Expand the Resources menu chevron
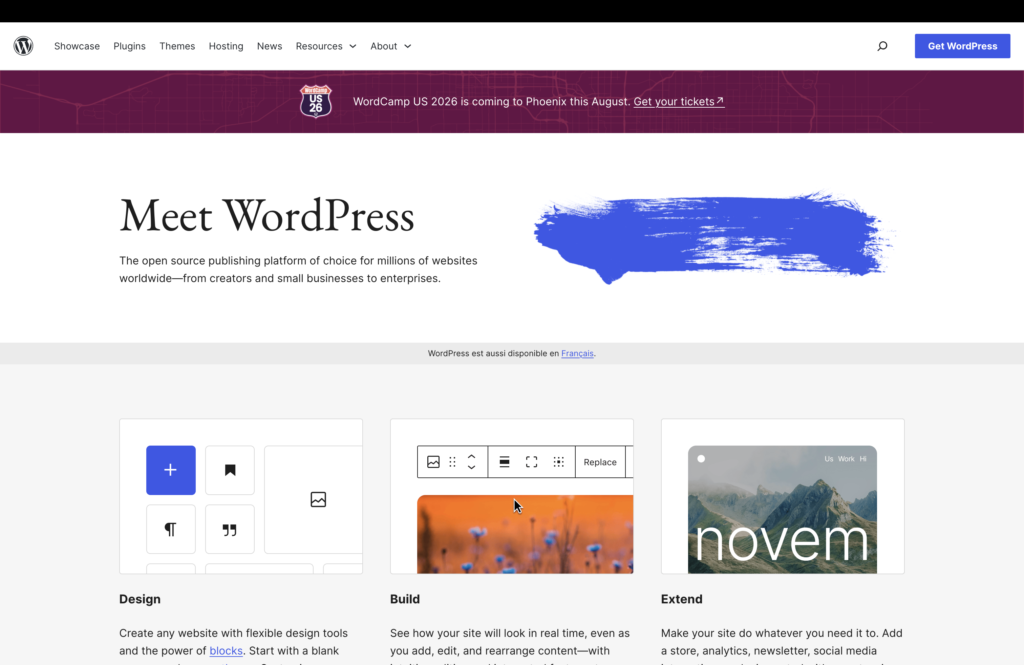This screenshot has width=1024, height=665. [x=353, y=46]
